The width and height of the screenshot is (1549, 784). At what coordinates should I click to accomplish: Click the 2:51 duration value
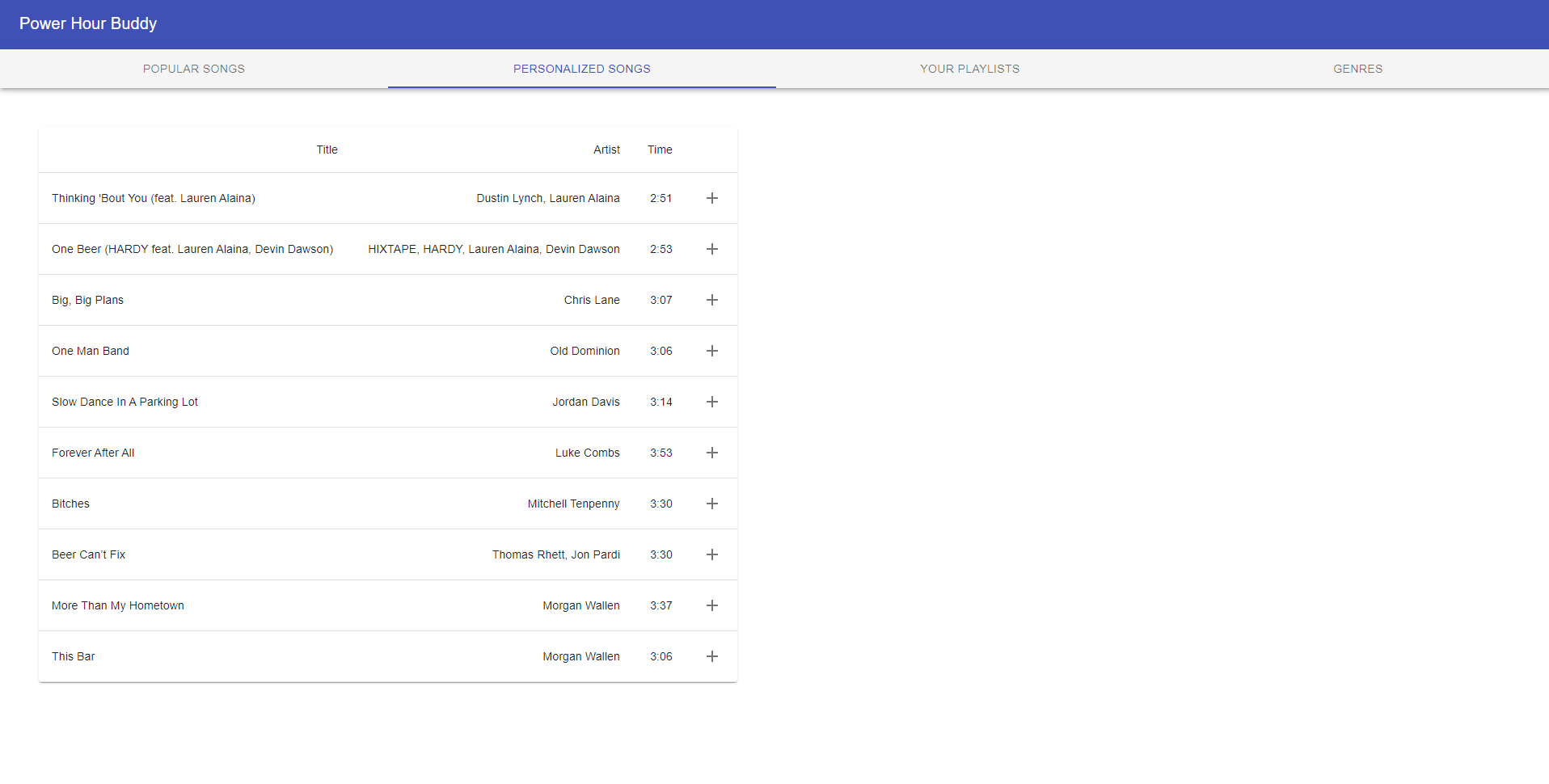tap(661, 198)
